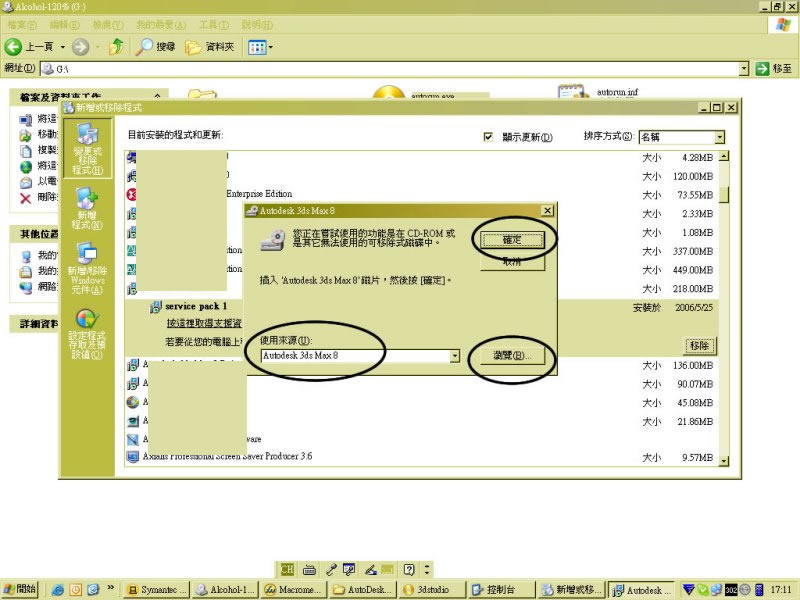The image size is (800, 600).
Task: Click the copy (複製) task icon
Action: coord(26,151)
